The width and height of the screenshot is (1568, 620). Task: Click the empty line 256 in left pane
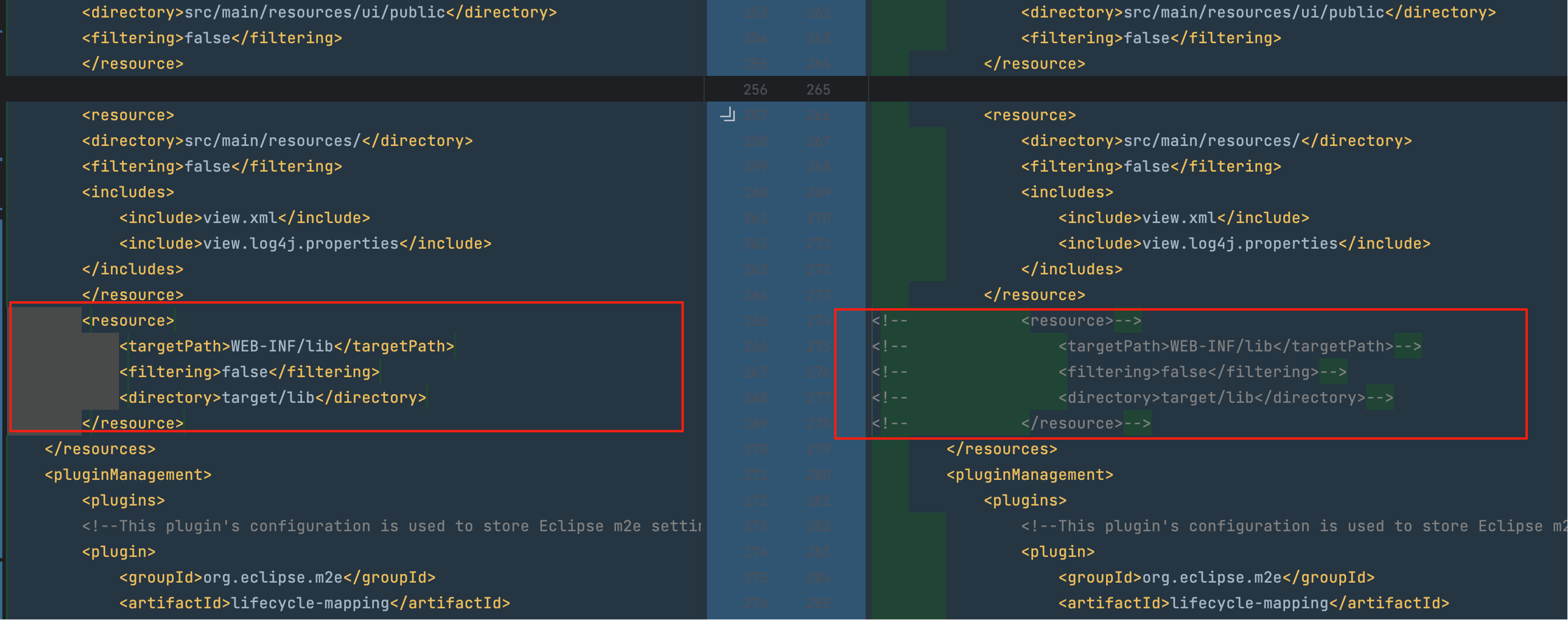pyautogui.click(x=353, y=89)
